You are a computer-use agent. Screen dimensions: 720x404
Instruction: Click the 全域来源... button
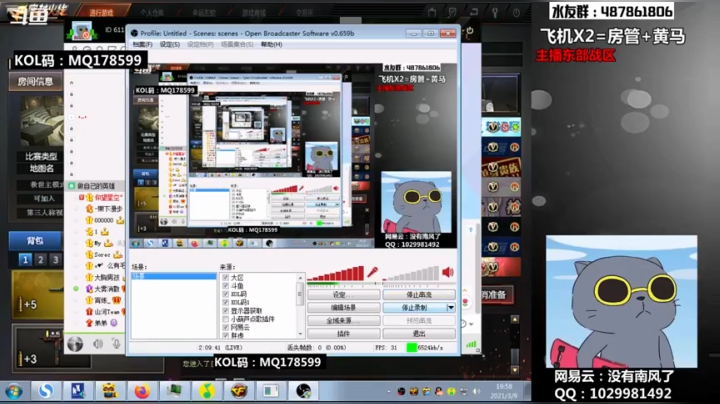coord(343,320)
